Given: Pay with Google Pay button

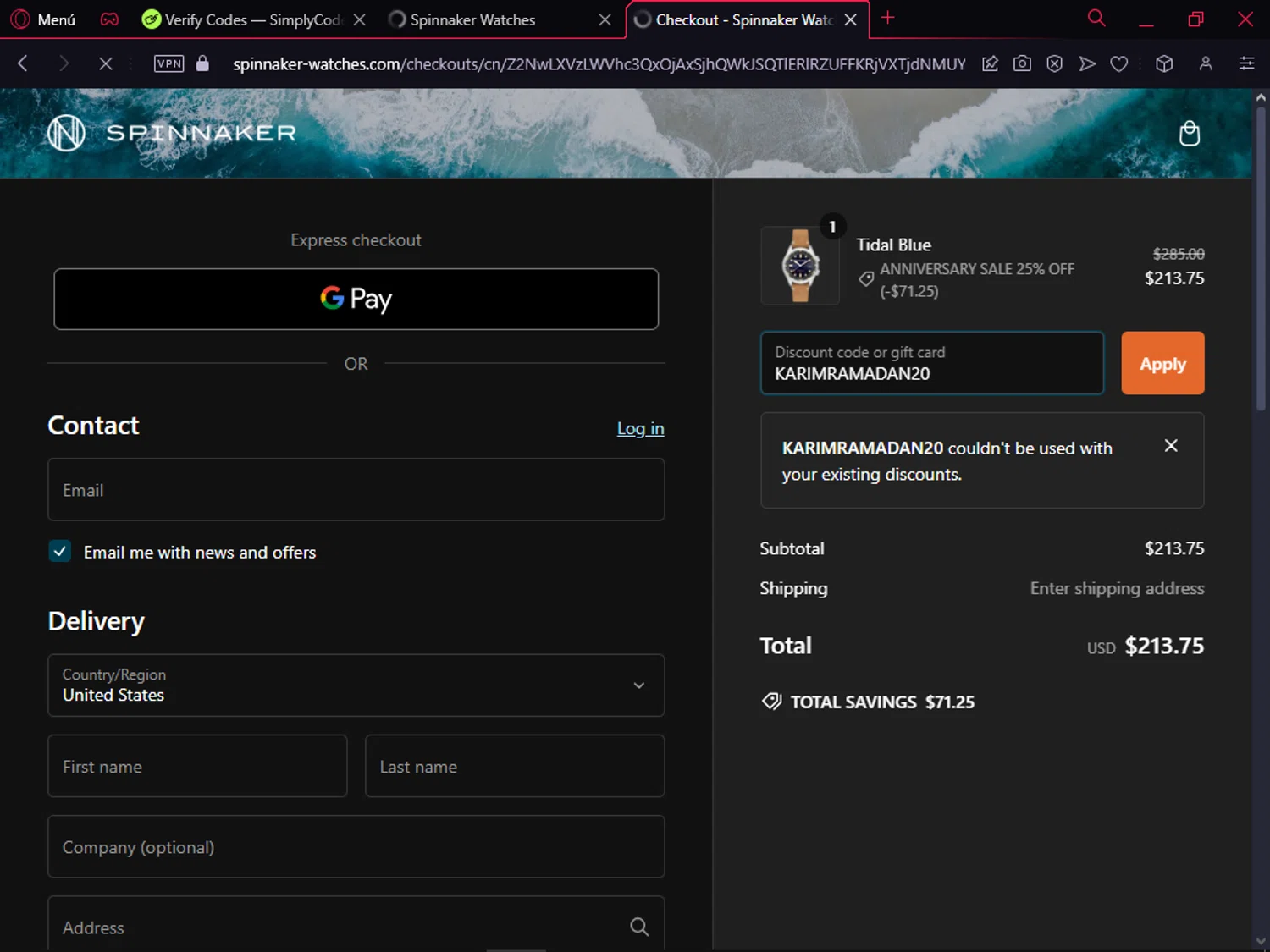Looking at the screenshot, I should 356,299.
